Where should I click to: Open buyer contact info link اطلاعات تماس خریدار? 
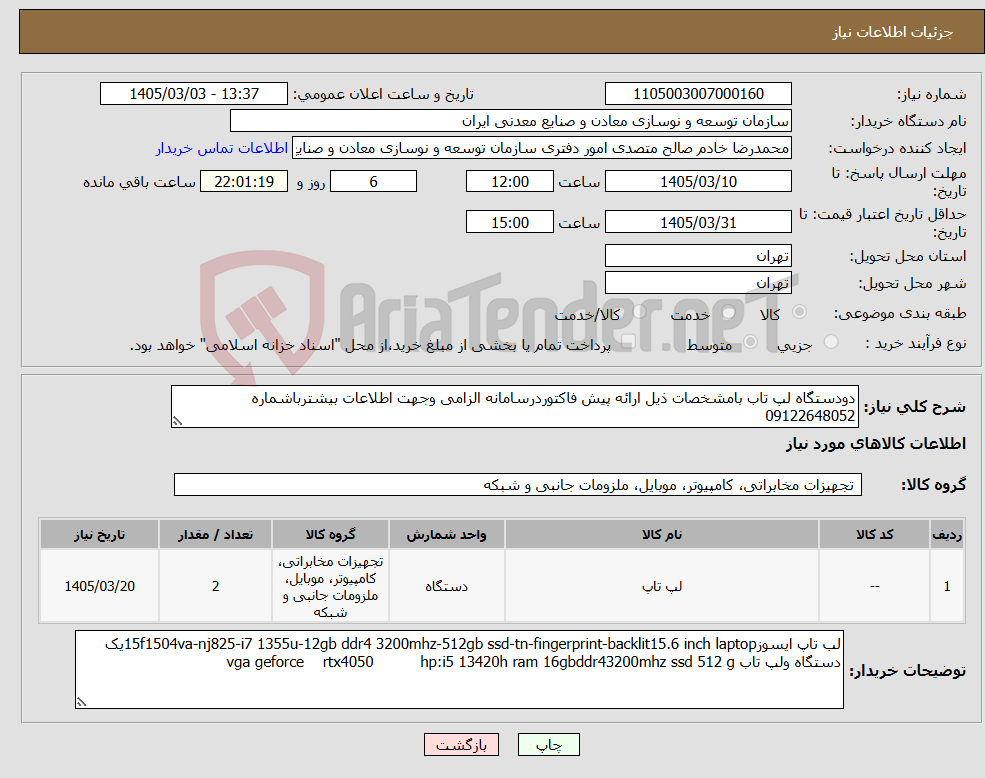222,148
